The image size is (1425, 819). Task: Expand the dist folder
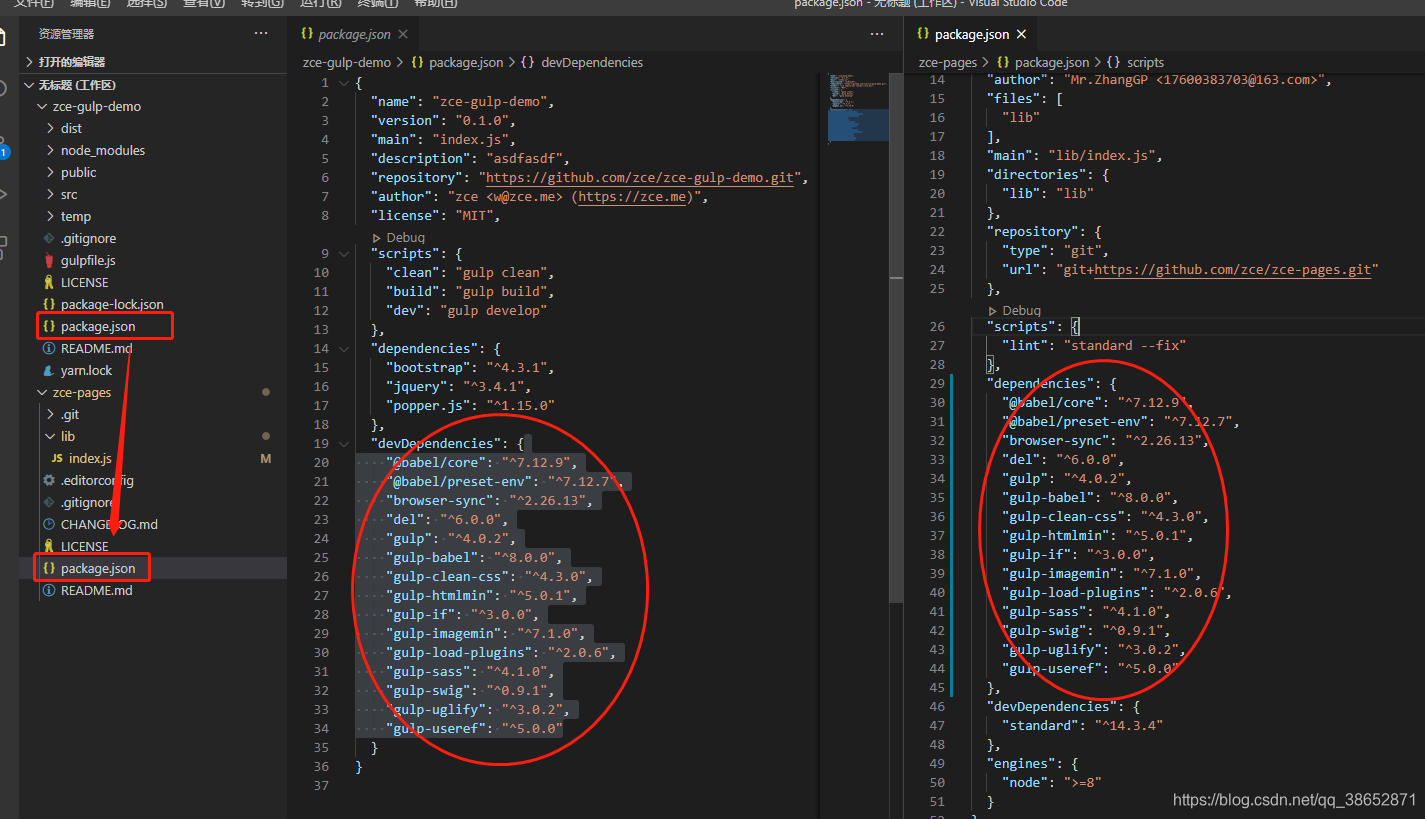coord(51,128)
